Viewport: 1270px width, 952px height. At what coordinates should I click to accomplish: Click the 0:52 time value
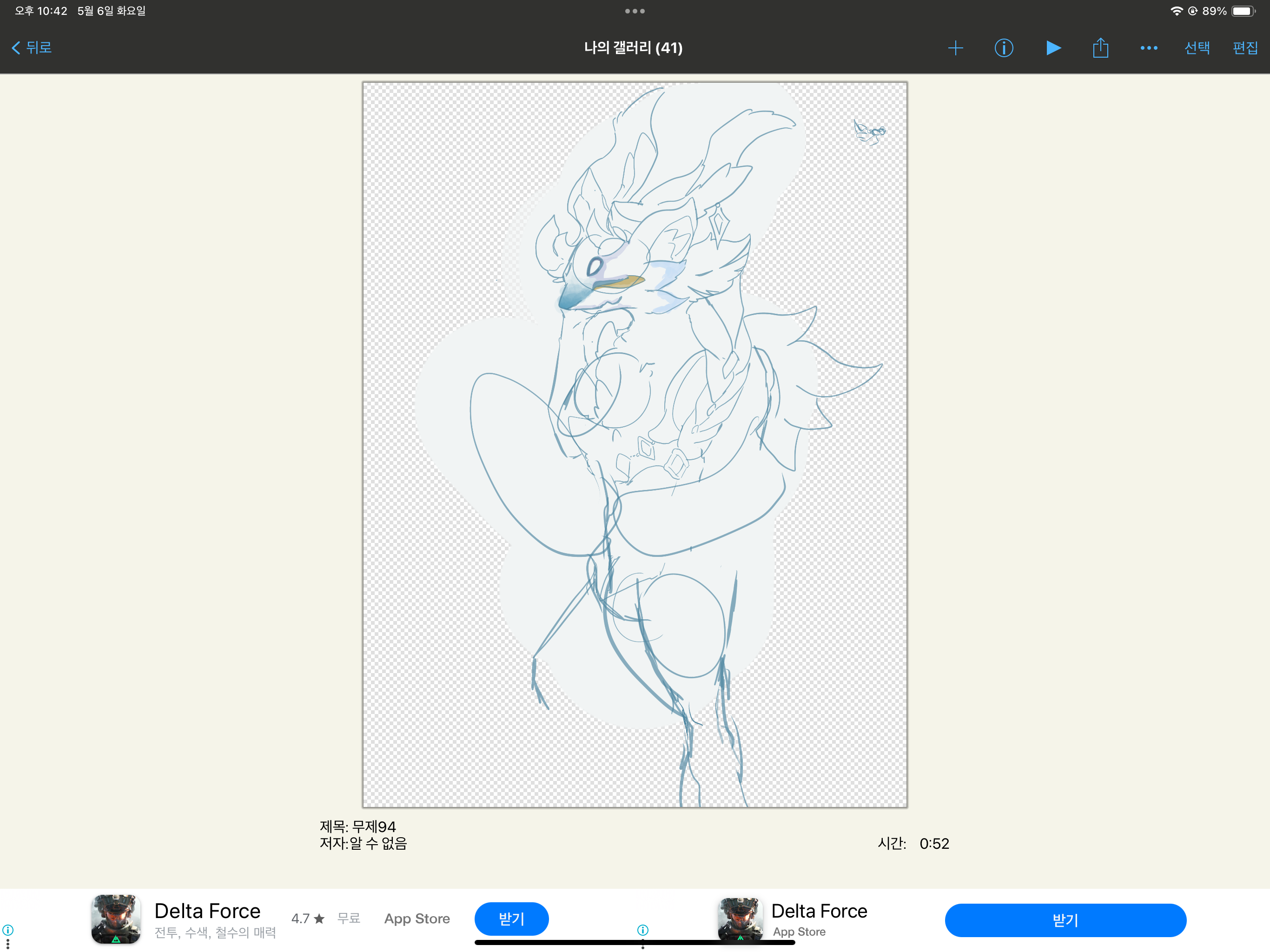(934, 844)
